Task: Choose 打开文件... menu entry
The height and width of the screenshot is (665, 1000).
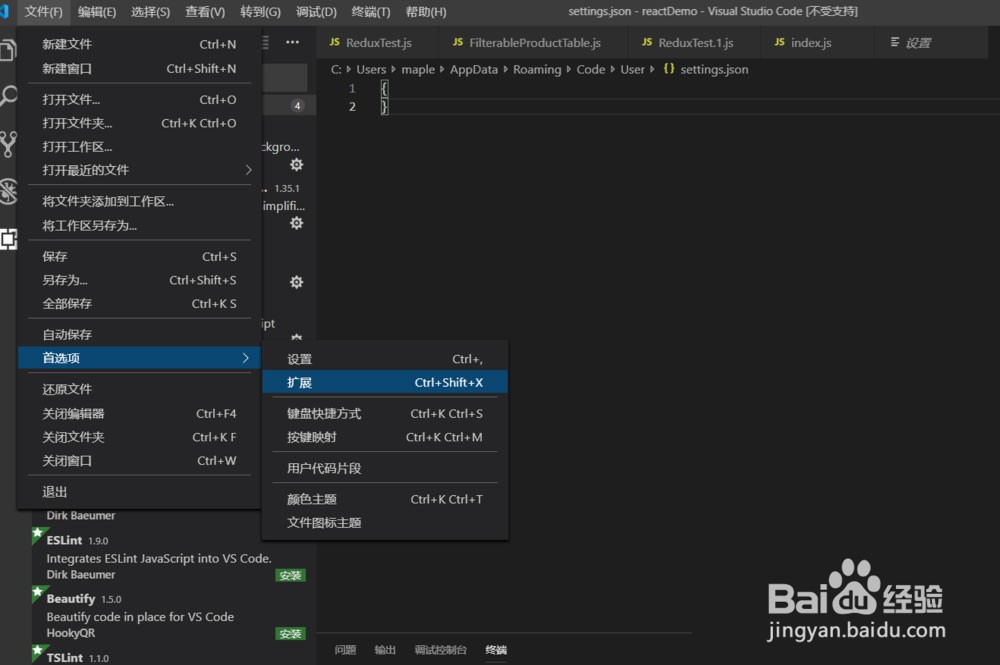Action: (140, 100)
